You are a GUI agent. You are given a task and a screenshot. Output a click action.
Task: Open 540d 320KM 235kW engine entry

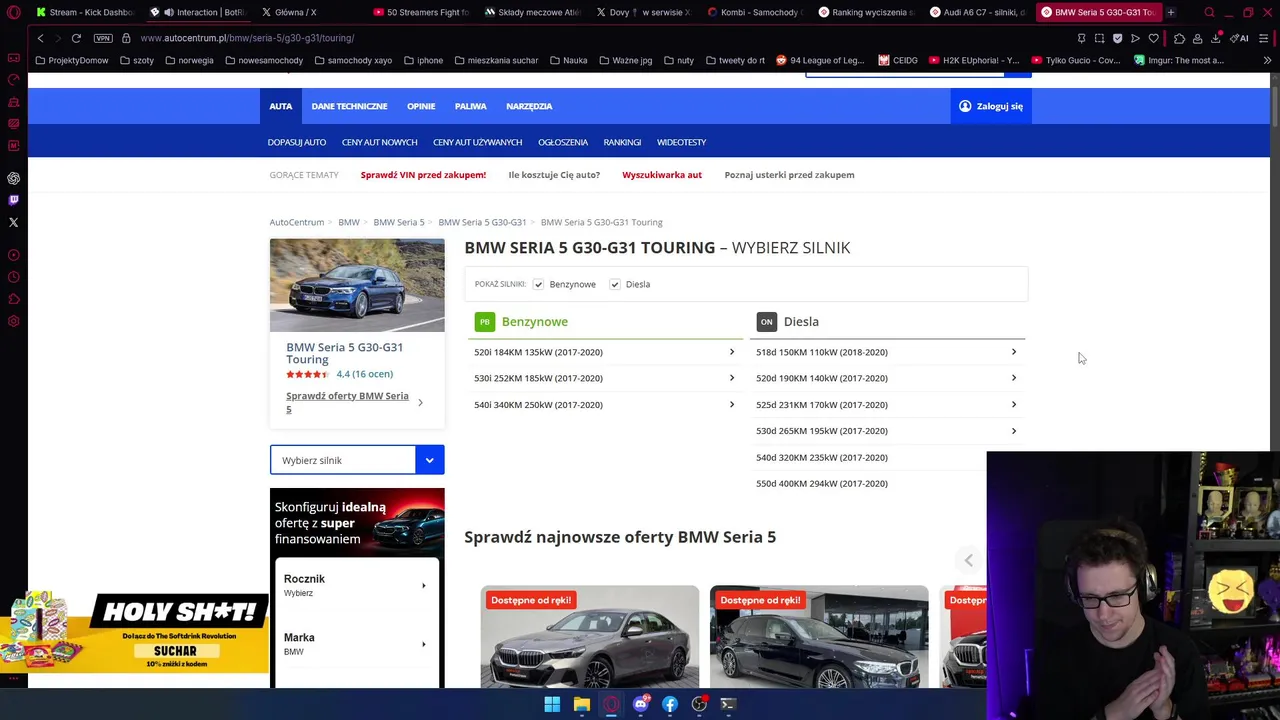pos(821,457)
